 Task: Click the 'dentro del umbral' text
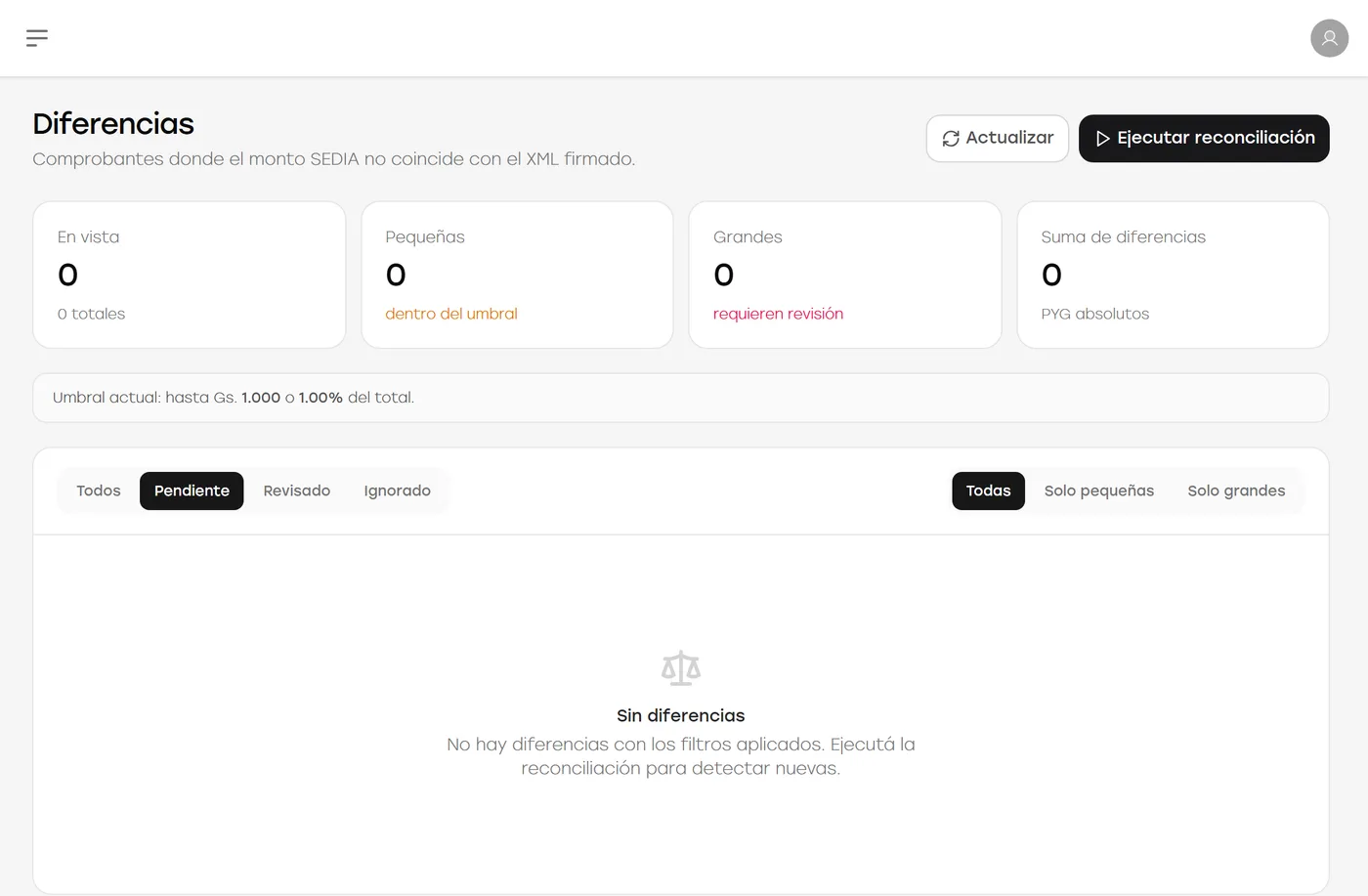click(x=451, y=314)
